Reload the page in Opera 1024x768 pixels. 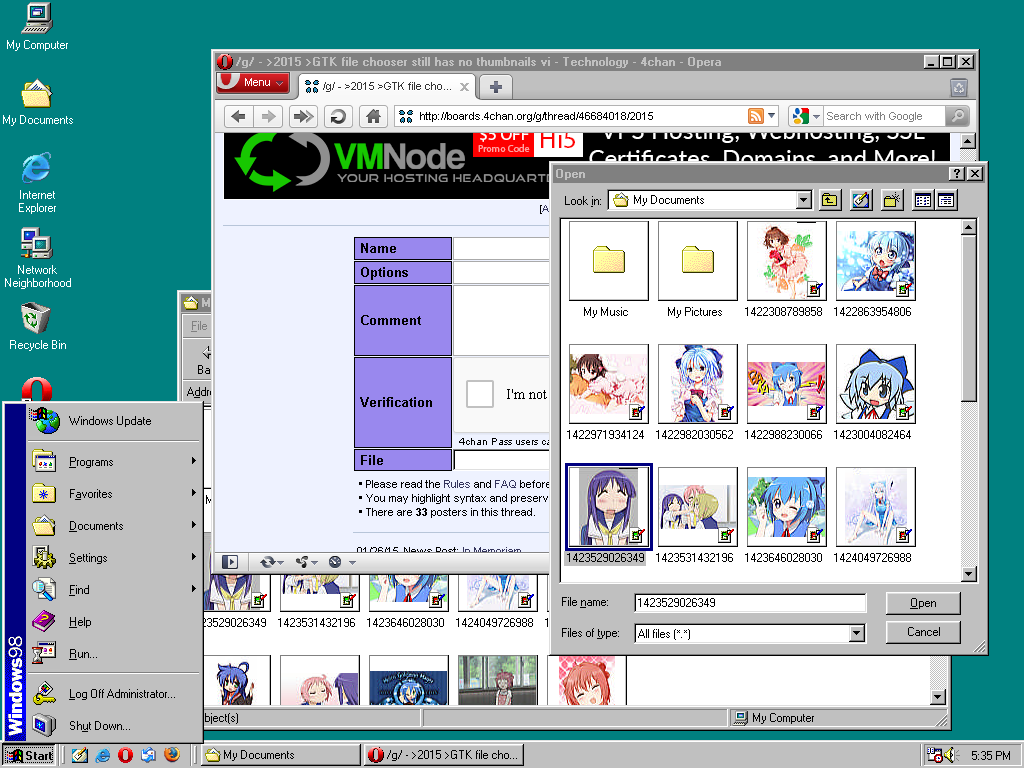338,116
